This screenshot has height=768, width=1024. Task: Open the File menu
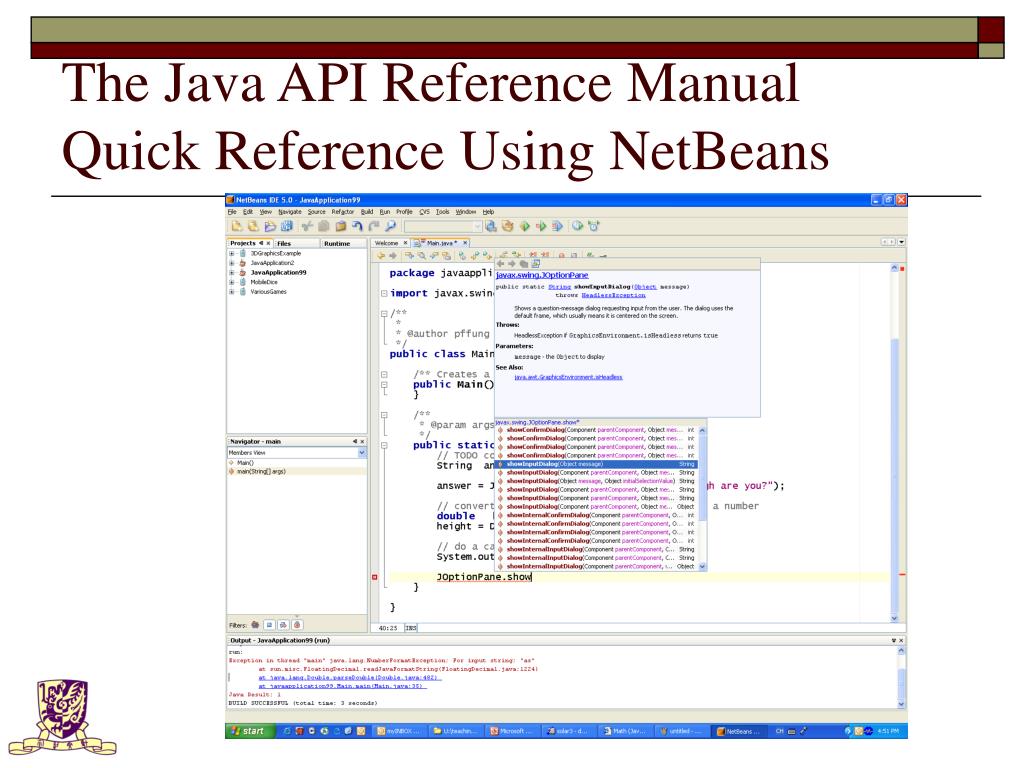232,212
